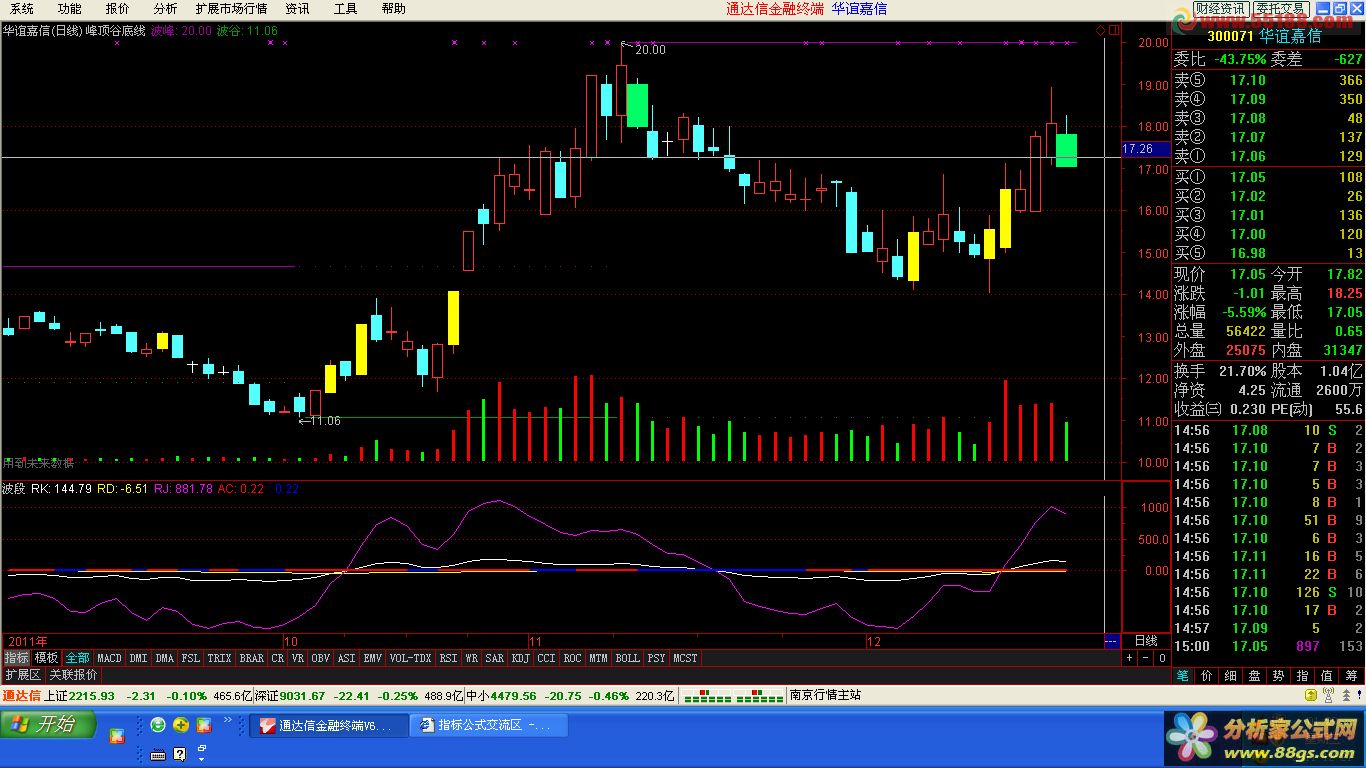Click the minus zoom button
Screen dimensions: 1366x768
1145,658
